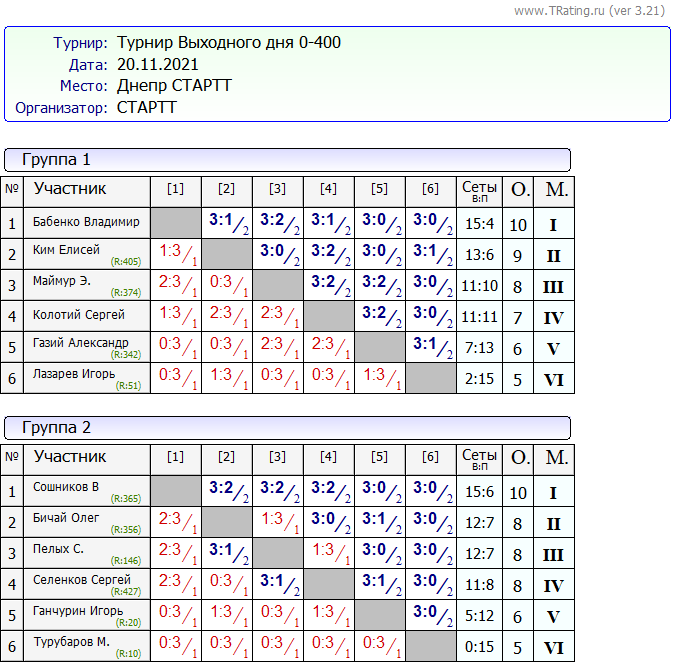Choose participant Колотий Сергей
The image size is (675, 662).
point(79,315)
